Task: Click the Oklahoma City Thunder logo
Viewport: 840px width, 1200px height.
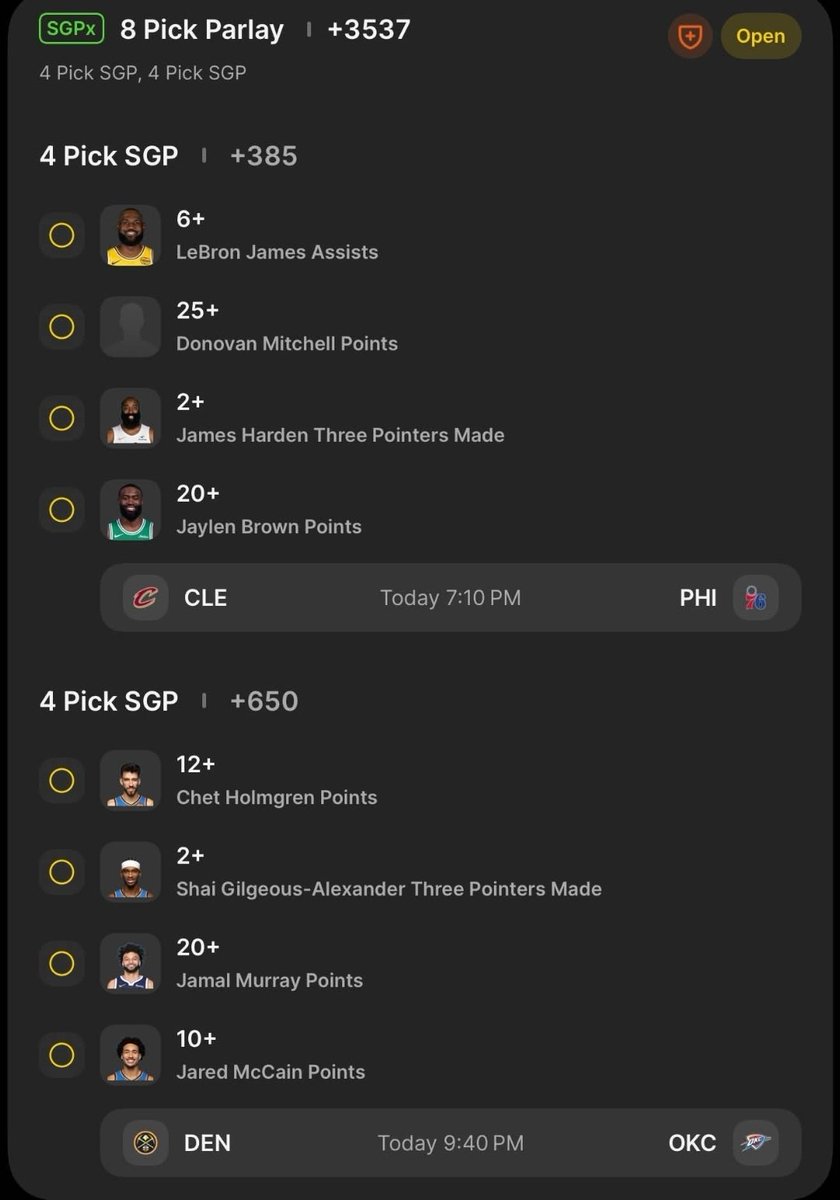Action: pyautogui.click(x=756, y=1143)
